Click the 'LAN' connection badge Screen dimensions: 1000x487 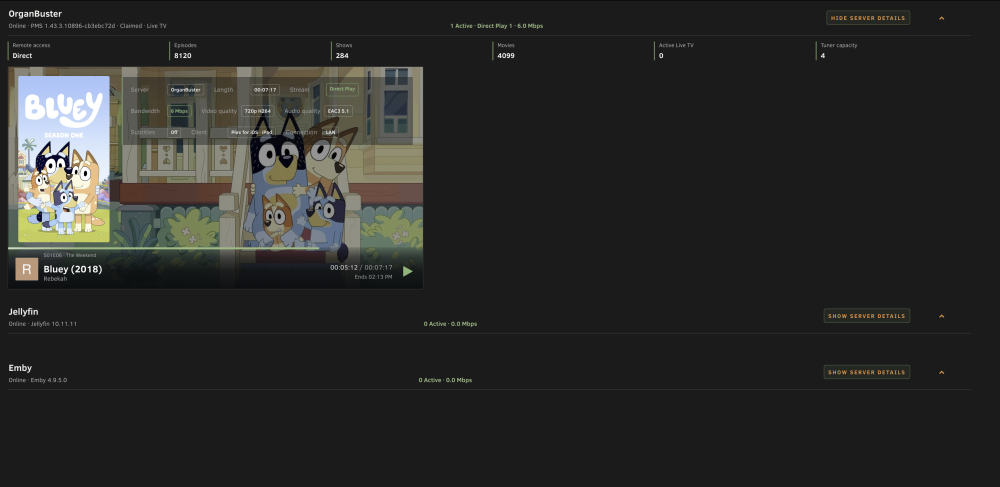(330, 133)
